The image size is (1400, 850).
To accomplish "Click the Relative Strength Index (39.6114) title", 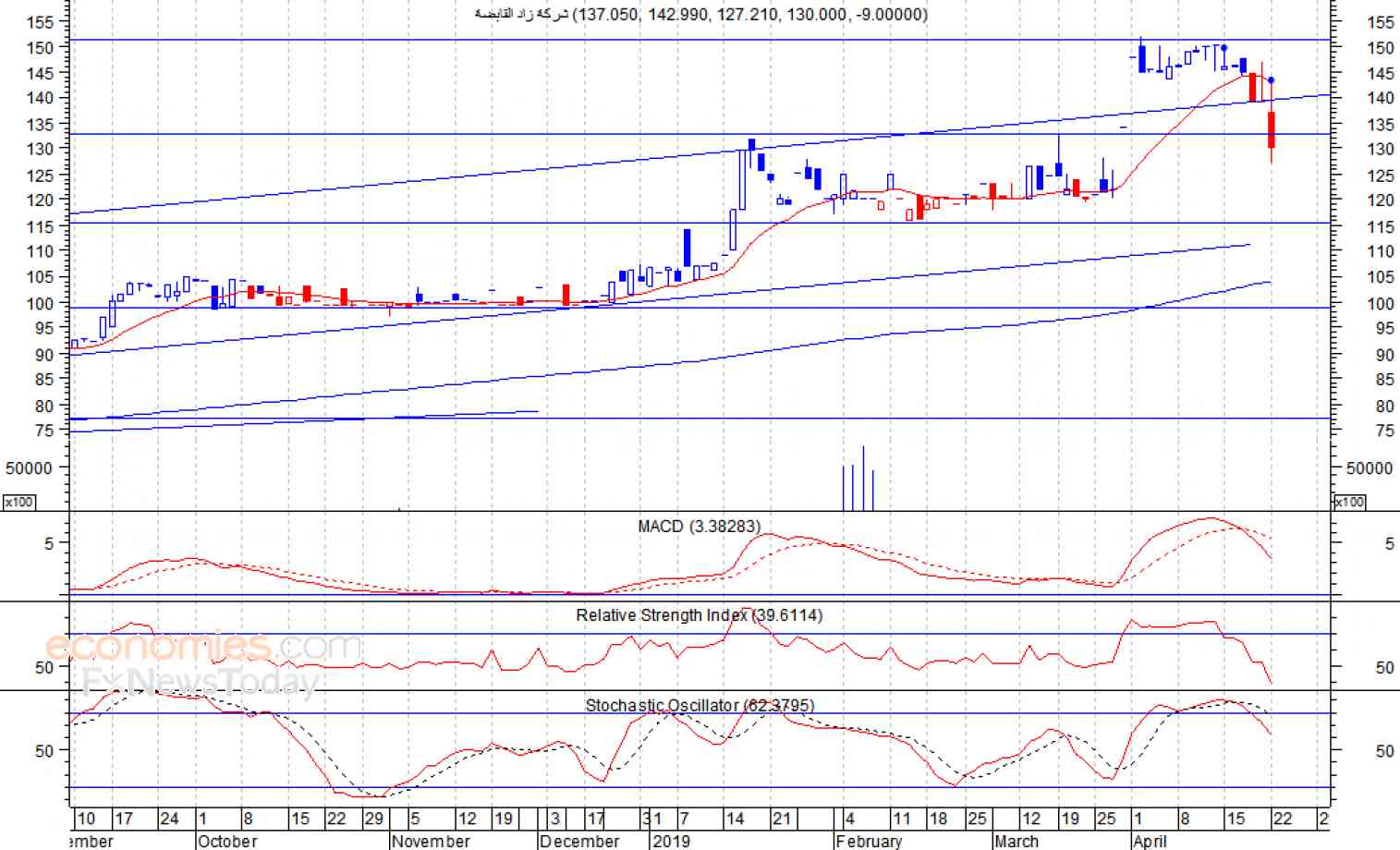I will (x=699, y=615).
